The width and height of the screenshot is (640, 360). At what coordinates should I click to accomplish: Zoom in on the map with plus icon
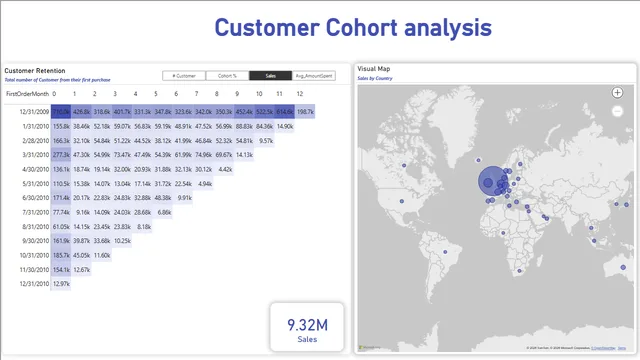(617, 93)
